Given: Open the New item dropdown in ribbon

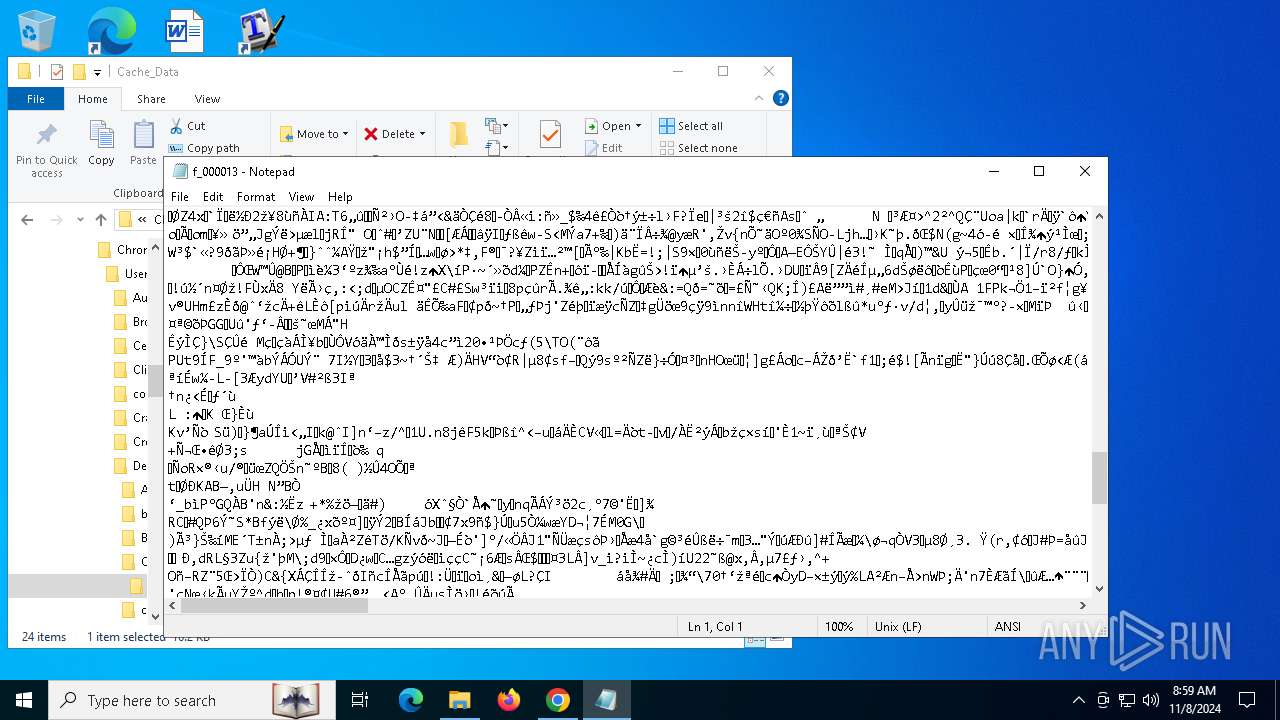Looking at the screenshot, I should point(495,126).
